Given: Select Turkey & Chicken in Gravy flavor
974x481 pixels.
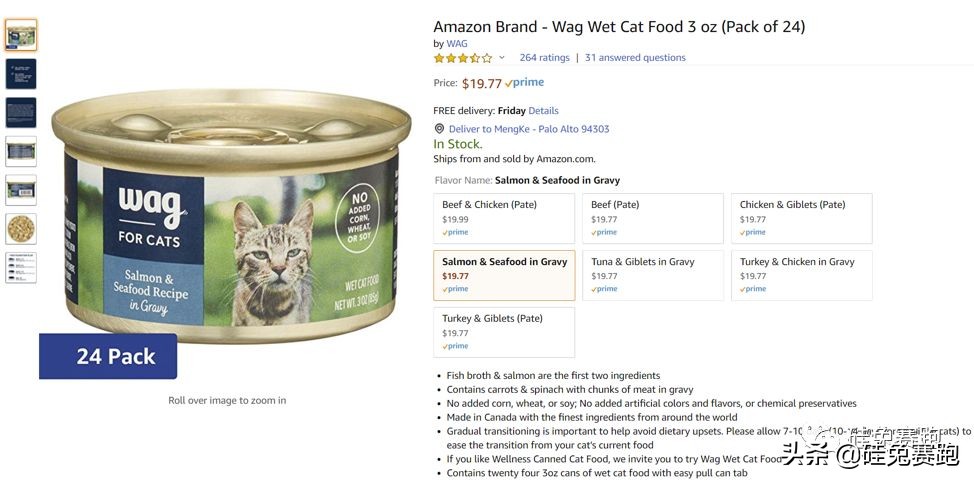Looking at the screenshot, I should [x=801, y=275].
